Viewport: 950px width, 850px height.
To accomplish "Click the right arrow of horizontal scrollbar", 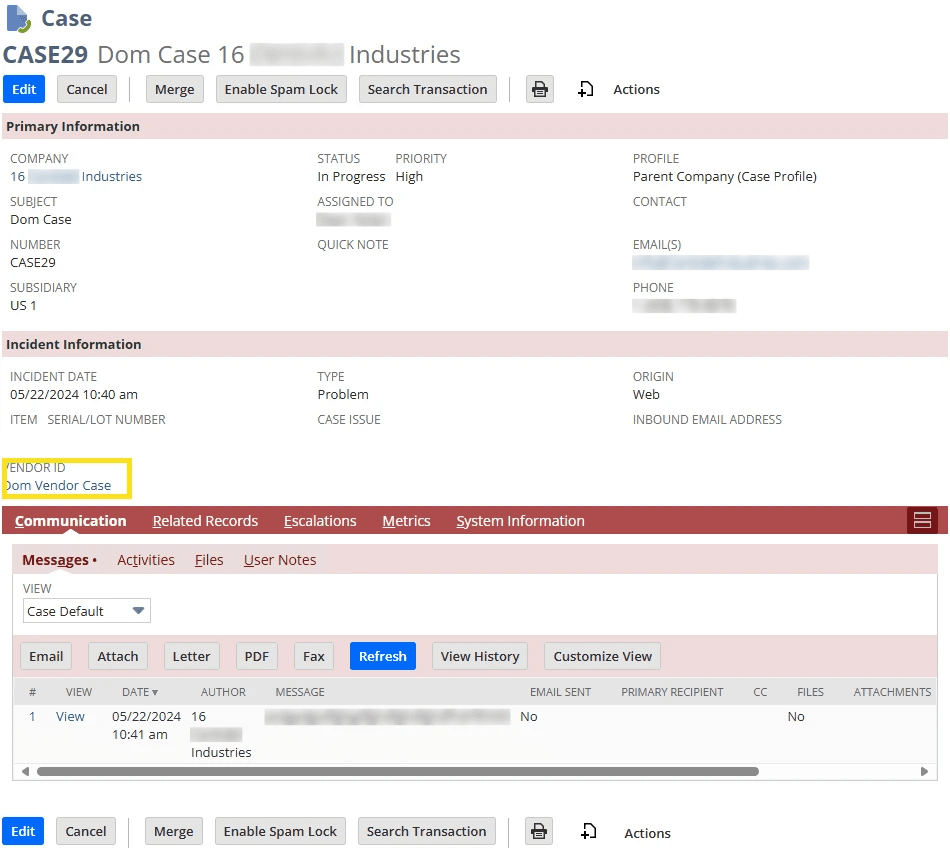I will coord(924,771).
